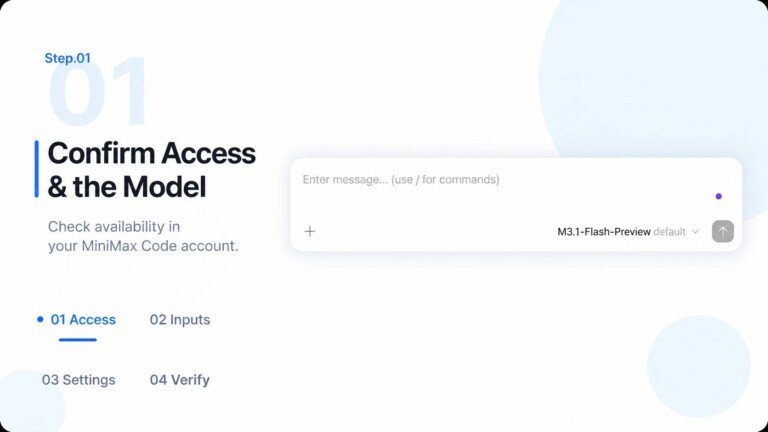This screenshot has height=432, width=768.
Task: Open the 04 Verify tab
Action: pos(180,380)
